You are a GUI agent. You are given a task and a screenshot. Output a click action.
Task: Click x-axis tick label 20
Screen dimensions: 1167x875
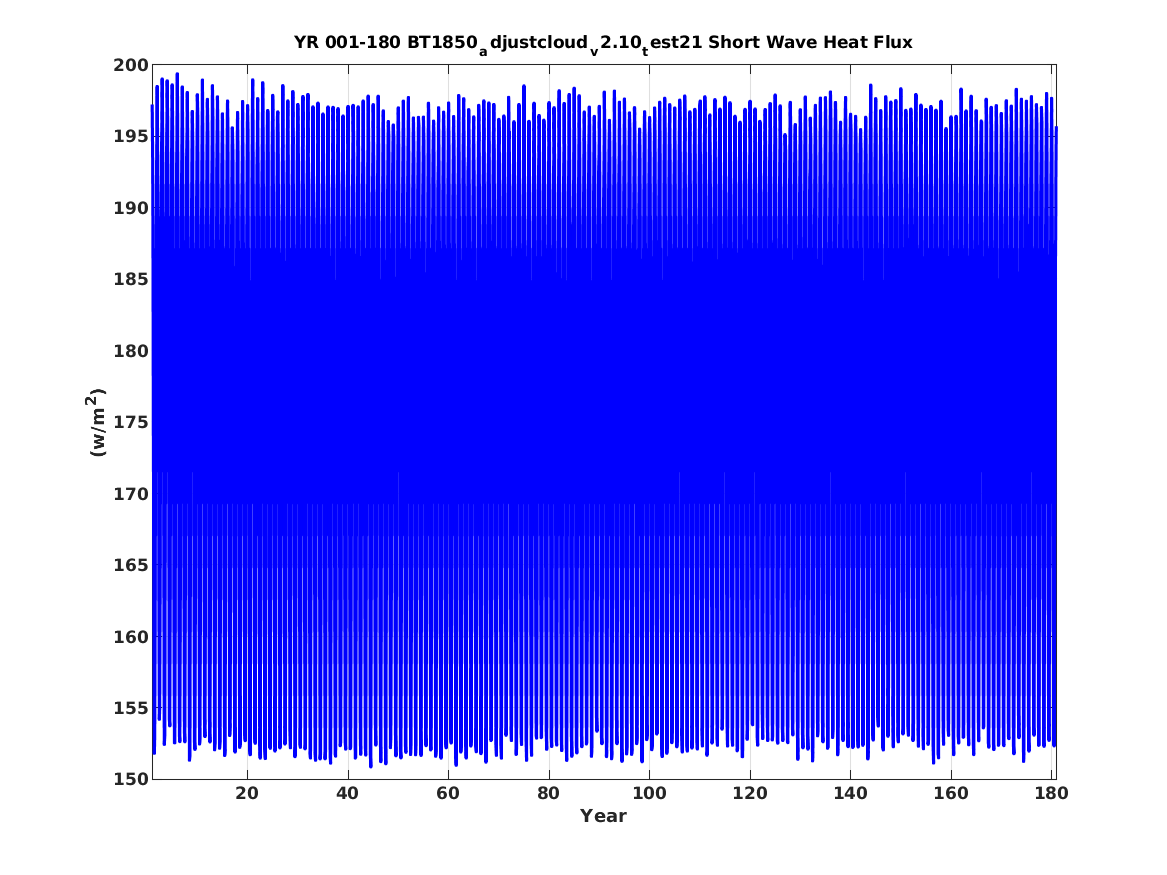coord(247,794)
